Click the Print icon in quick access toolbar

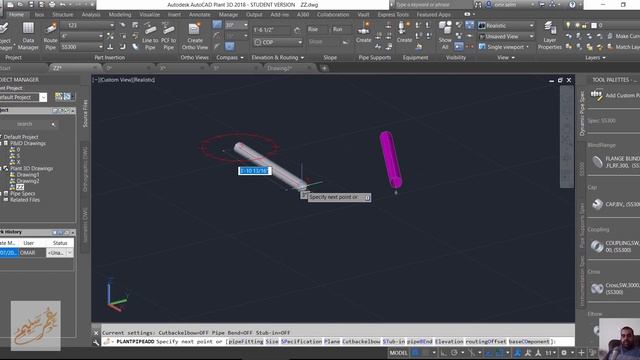tap(52, 4)
